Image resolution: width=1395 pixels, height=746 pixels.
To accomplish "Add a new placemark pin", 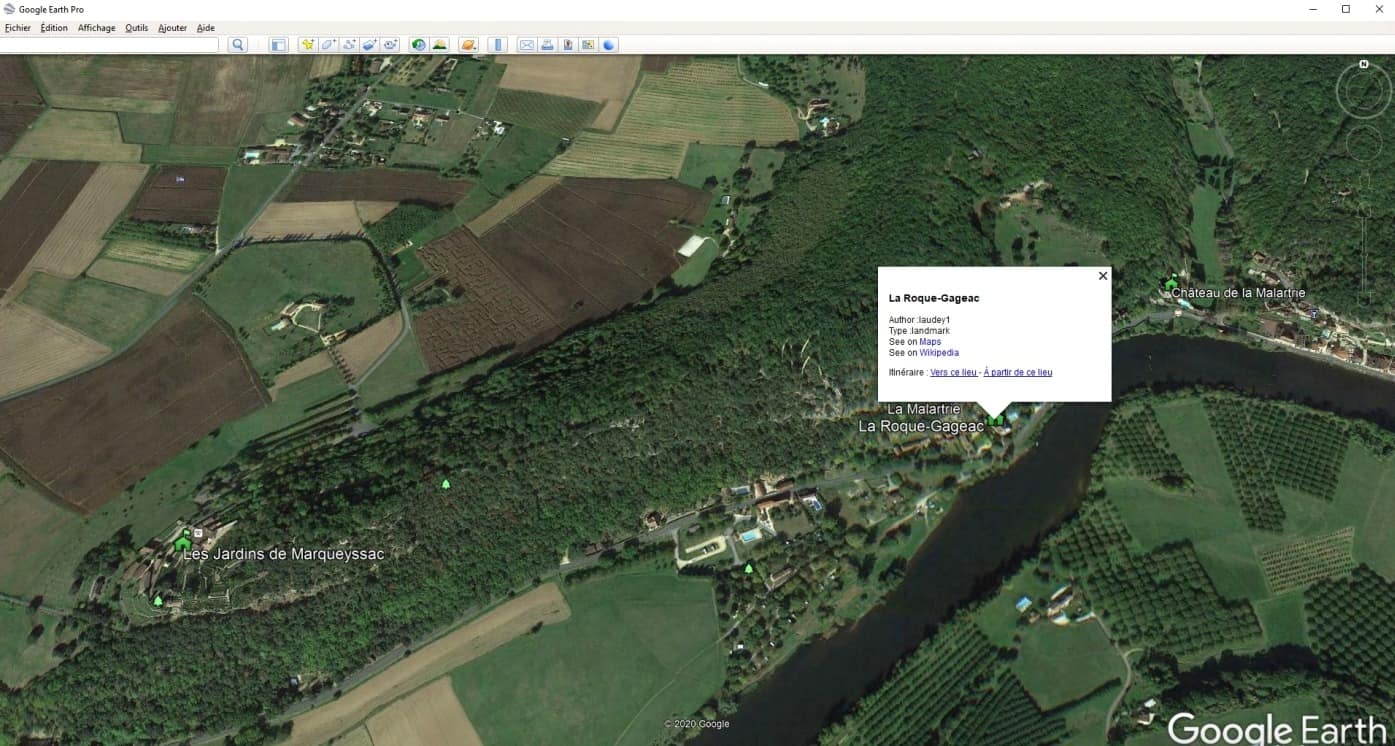I will [308, 45].
